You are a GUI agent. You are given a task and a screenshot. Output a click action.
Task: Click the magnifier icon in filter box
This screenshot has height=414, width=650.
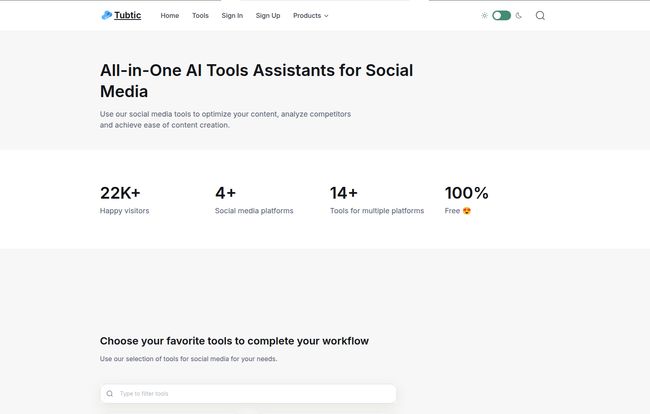[109, 393]
